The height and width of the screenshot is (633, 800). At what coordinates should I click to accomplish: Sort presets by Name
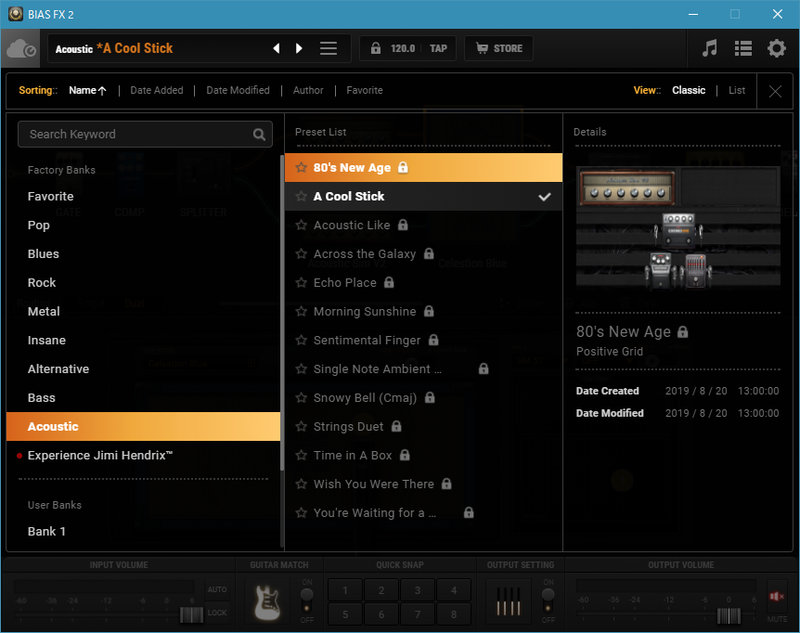coord(88,90)
